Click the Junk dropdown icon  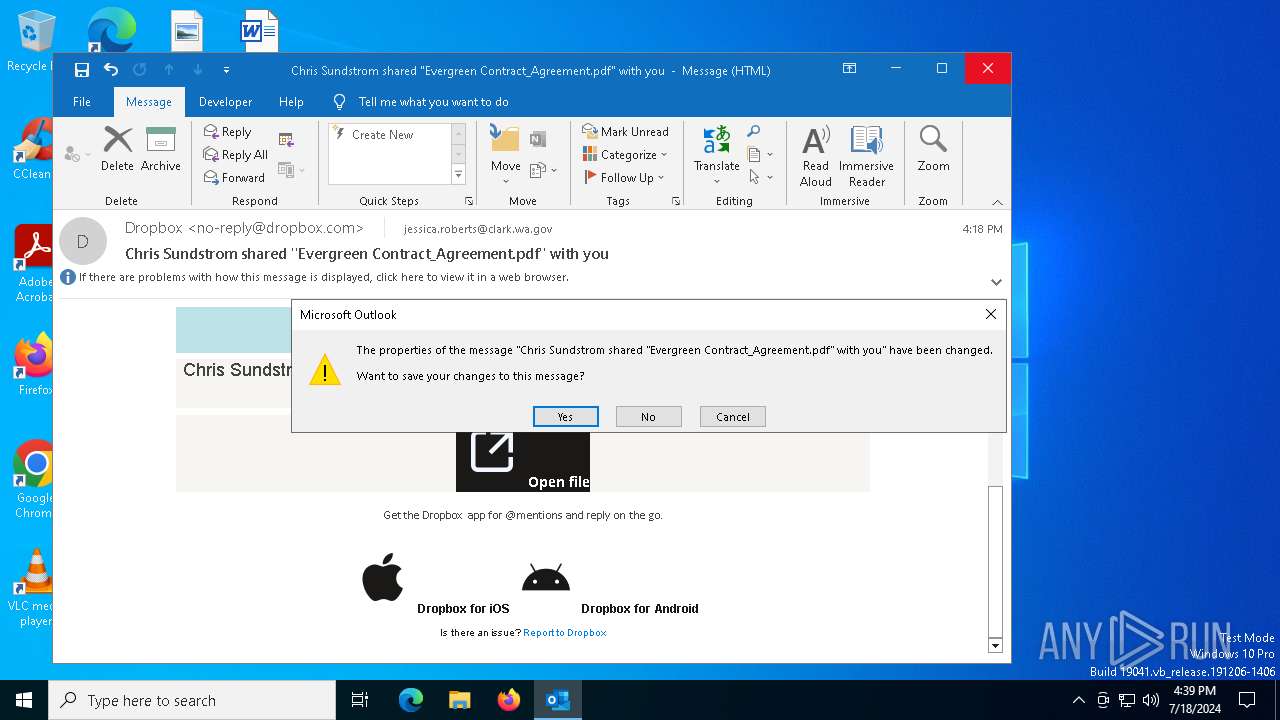tap(76, 154)
